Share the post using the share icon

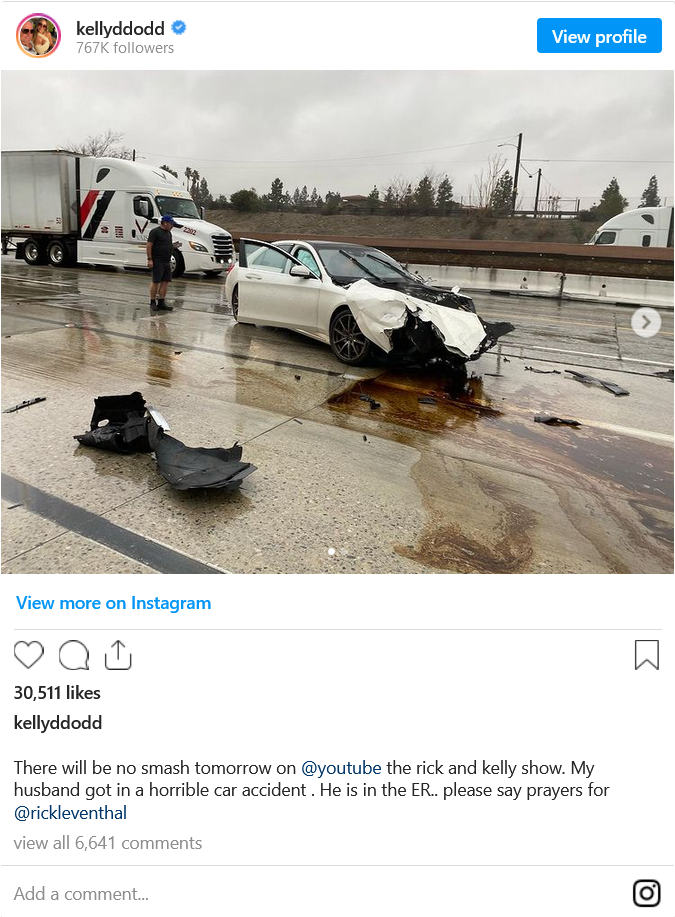[118, 654]
